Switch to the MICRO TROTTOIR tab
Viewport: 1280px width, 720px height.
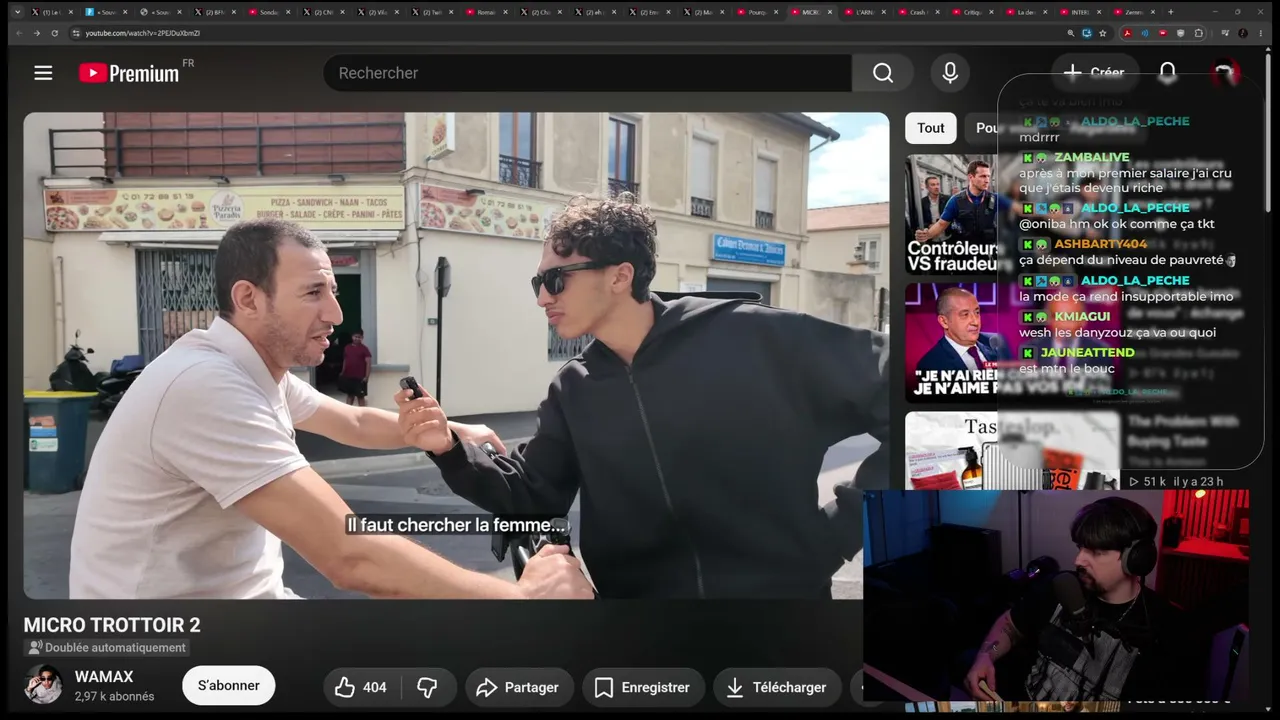pos(811,12)
